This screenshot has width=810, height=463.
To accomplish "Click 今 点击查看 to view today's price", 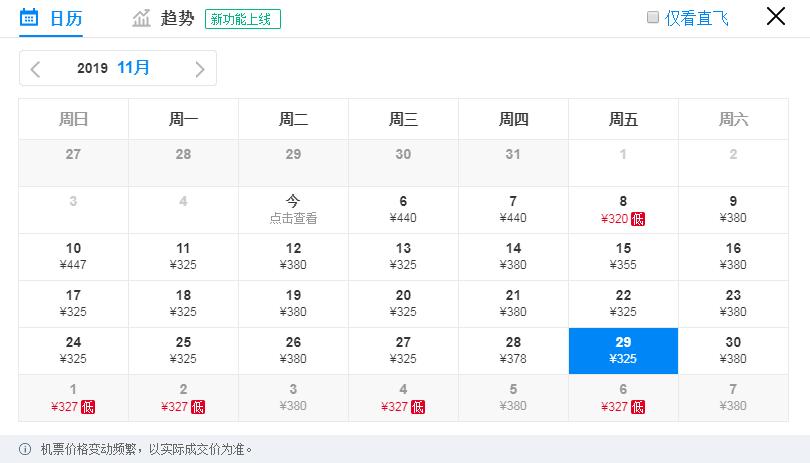I will [x=293, y=210].
